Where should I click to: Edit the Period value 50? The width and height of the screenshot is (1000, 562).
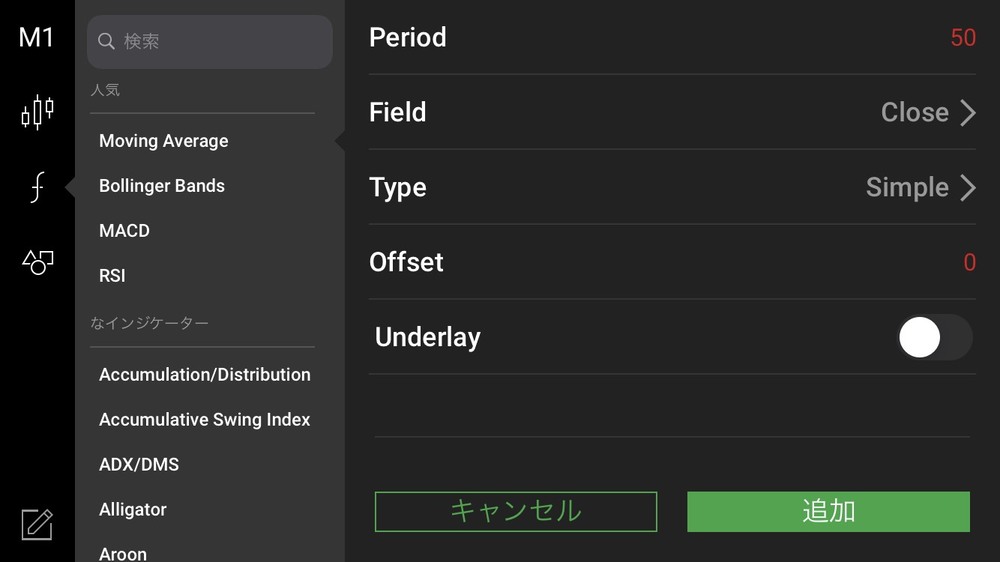click(x=963, y=38)
